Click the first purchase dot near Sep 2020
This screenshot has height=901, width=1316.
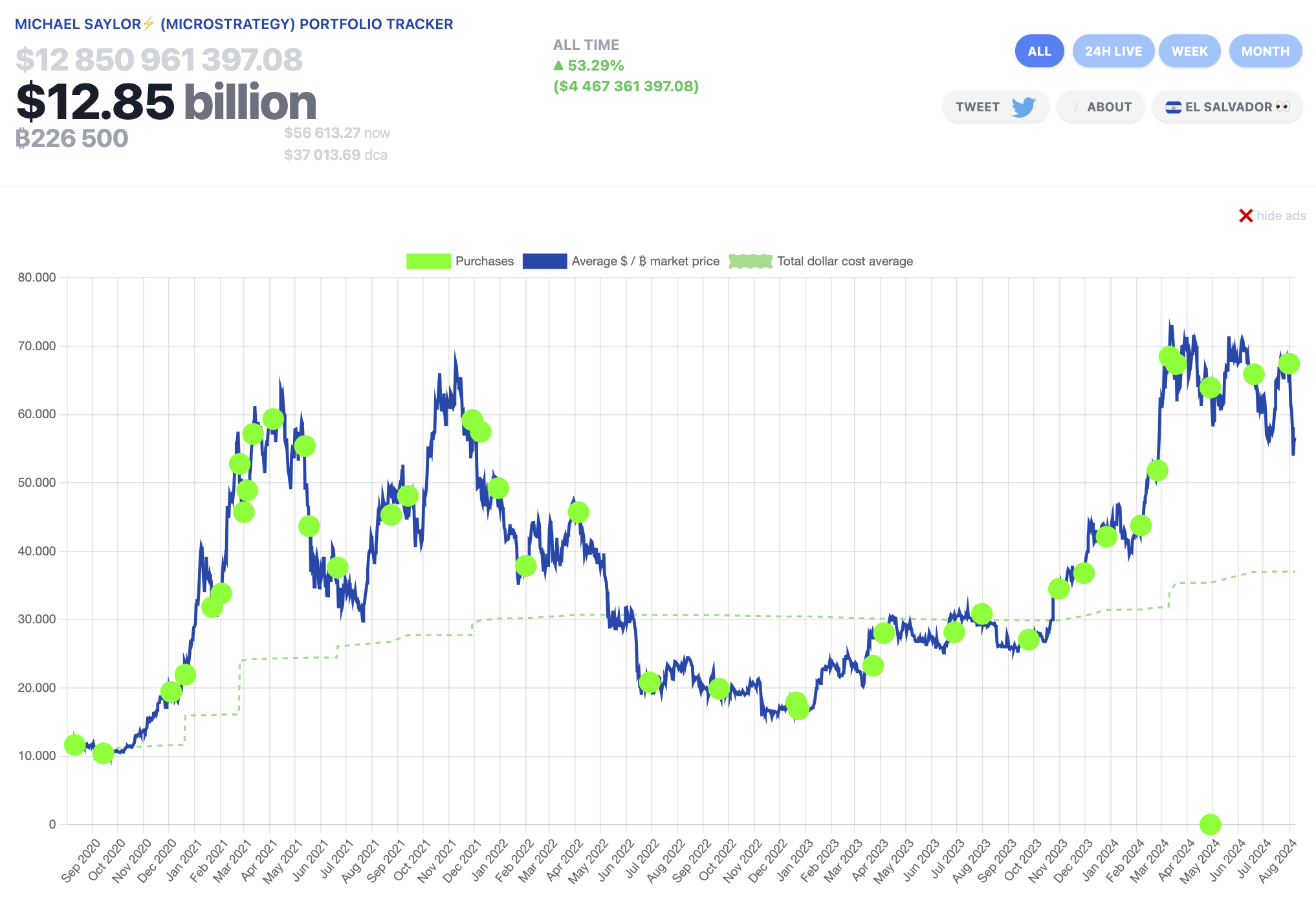75,745
